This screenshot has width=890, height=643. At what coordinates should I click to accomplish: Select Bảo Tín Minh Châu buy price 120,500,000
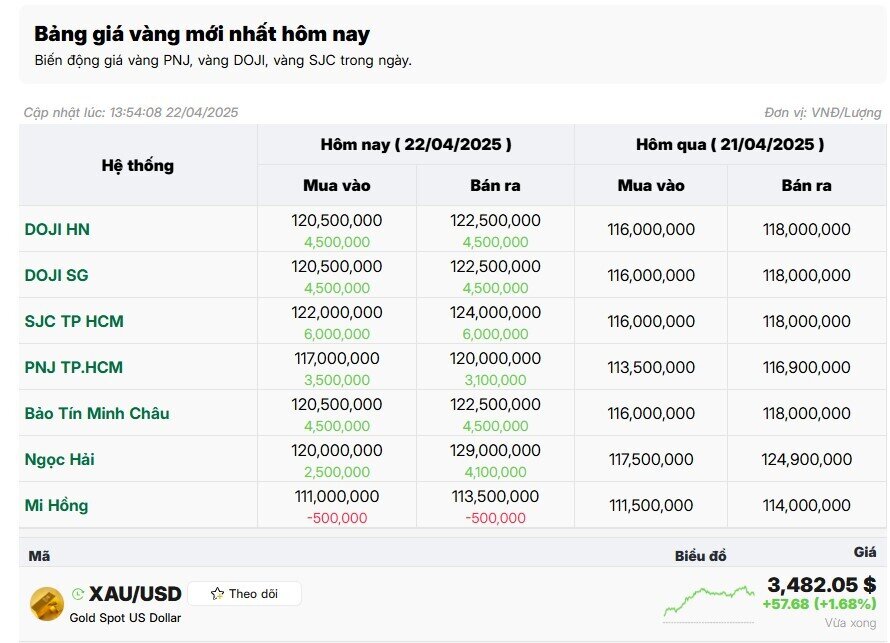coord(337,404)
